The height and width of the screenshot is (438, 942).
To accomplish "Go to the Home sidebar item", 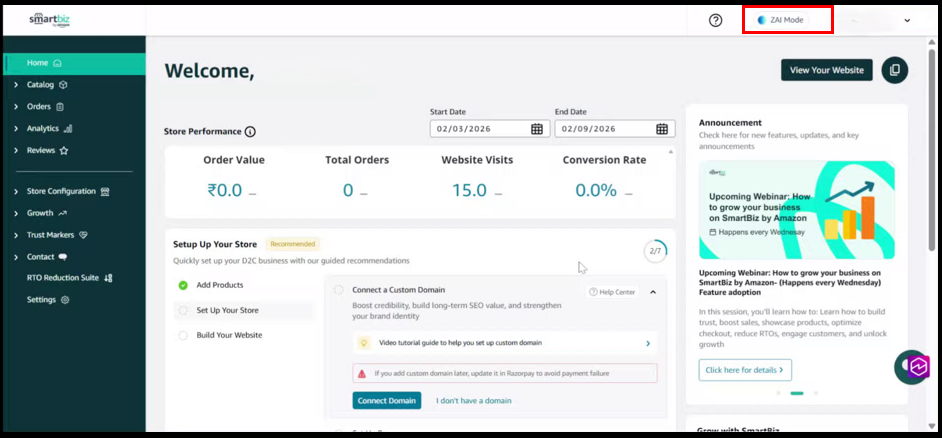I will point(37,63).
